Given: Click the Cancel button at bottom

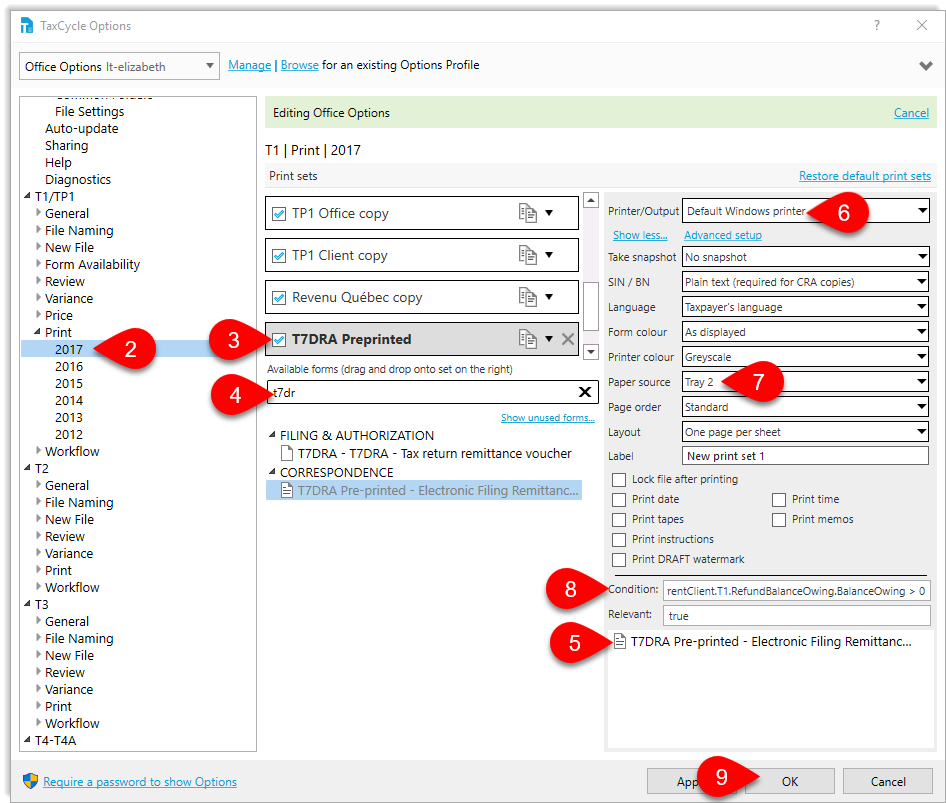Looking at the screenshot, I should point(887,781).
